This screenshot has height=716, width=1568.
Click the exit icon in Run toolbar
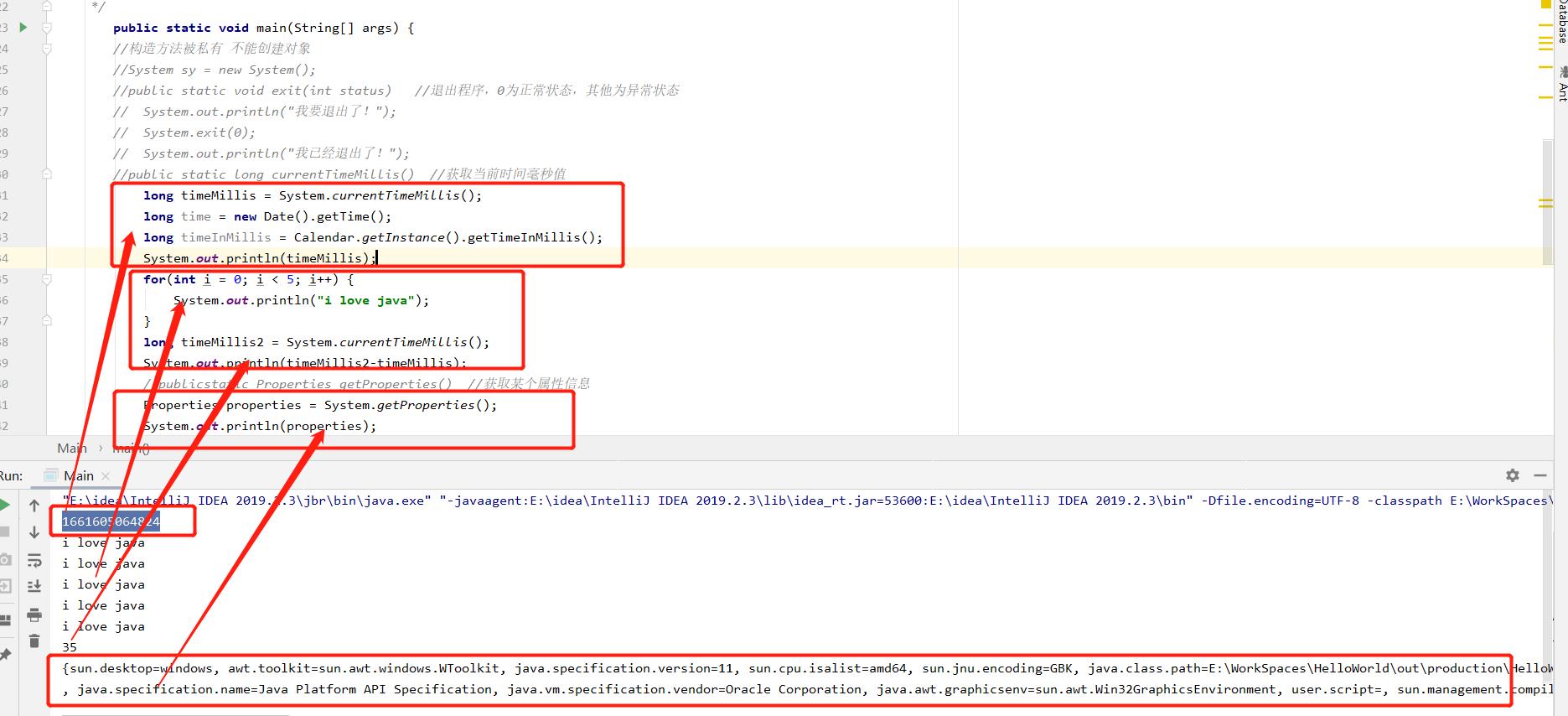pos(5,586)
